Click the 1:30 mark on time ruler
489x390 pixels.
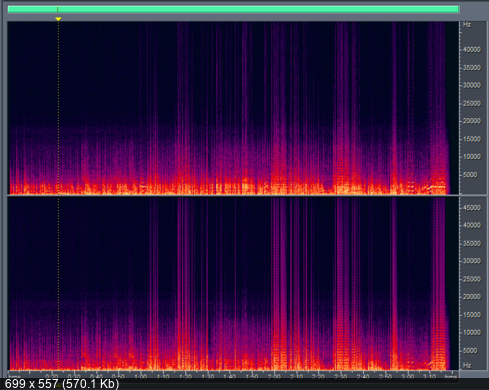tap(208, 377)
